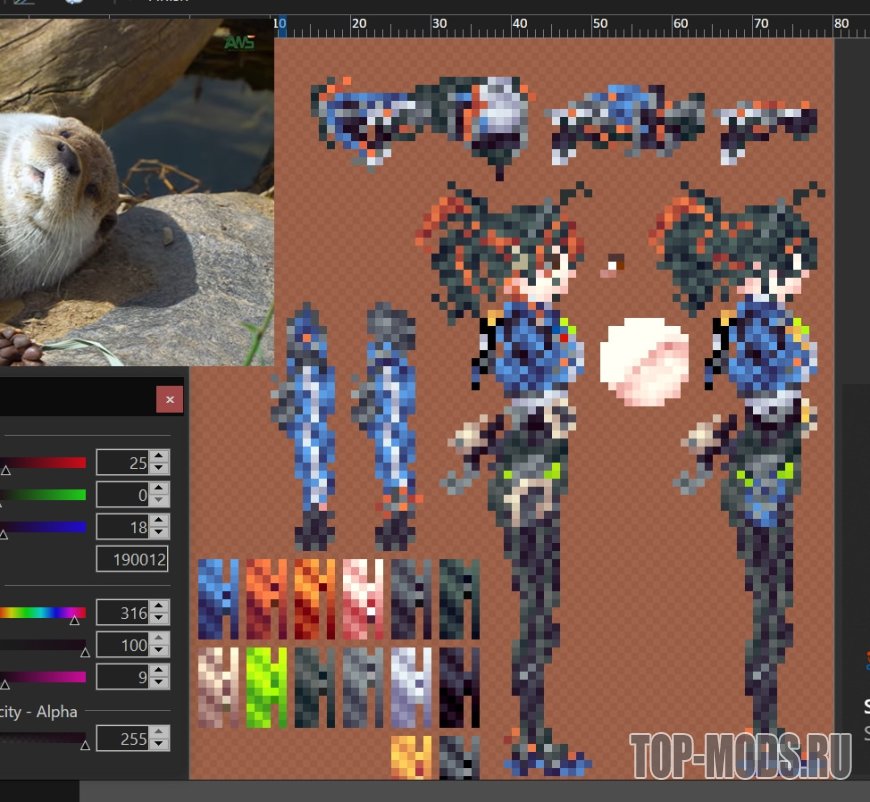
Task: Click the blue palette swatch on canvas
Action: tap(218, 599)
